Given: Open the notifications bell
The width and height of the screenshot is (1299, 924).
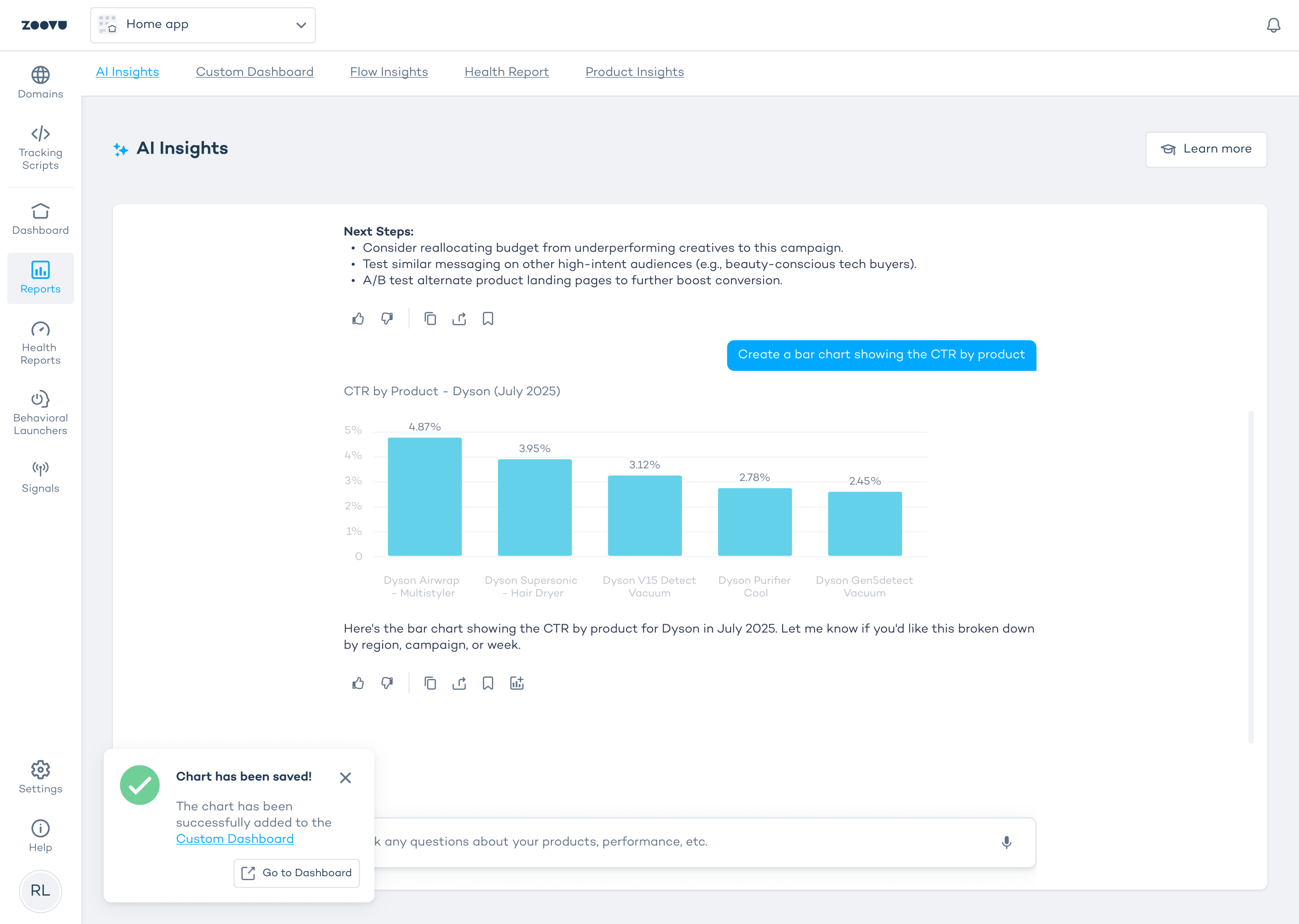Looking at the screenshot, I should click(1273, 25).
